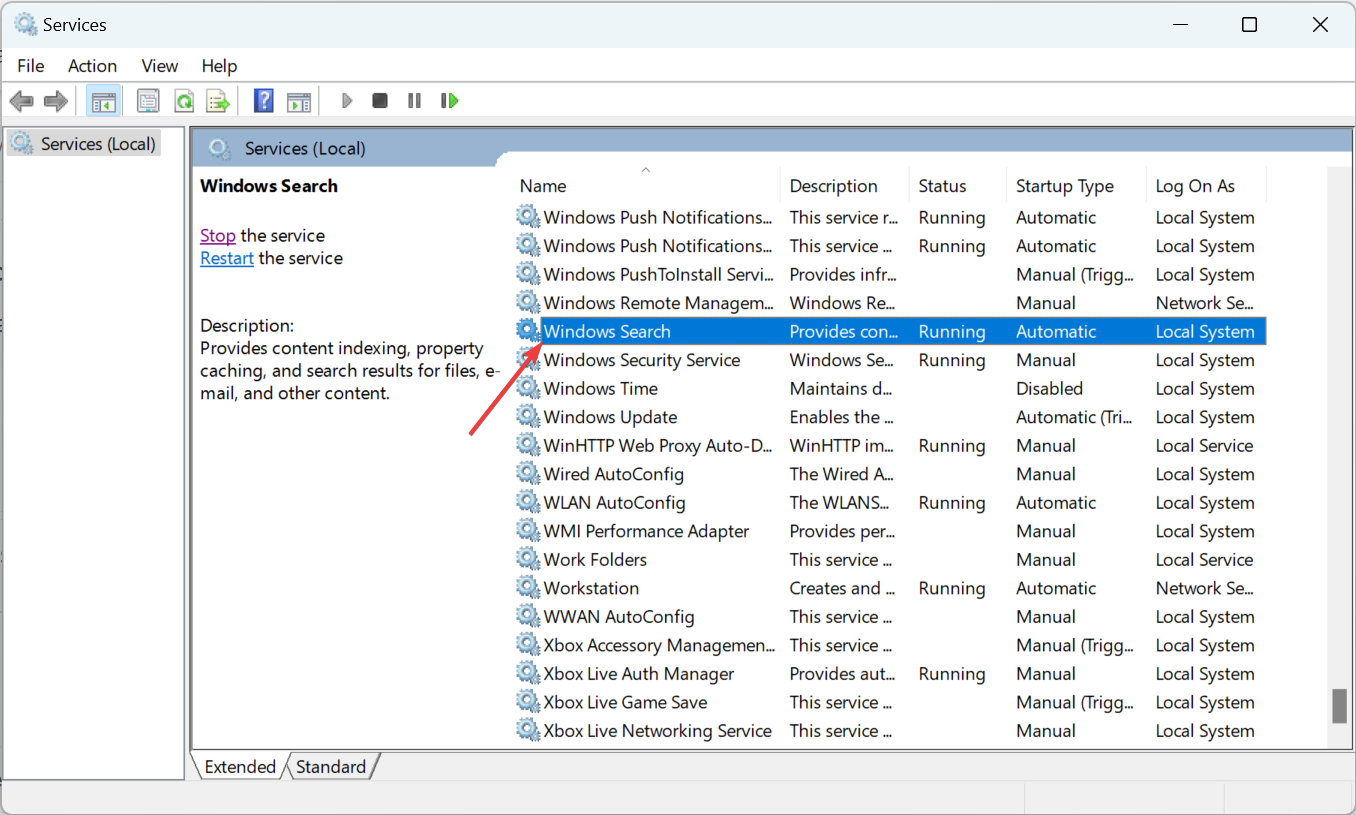Open the View menu

click(x=159, y=65)
